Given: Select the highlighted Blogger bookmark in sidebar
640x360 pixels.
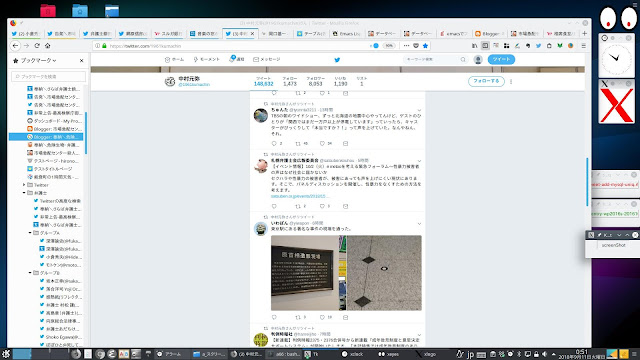Looking at the screenshot, I should pyautogui.click(x=46, y=137).
